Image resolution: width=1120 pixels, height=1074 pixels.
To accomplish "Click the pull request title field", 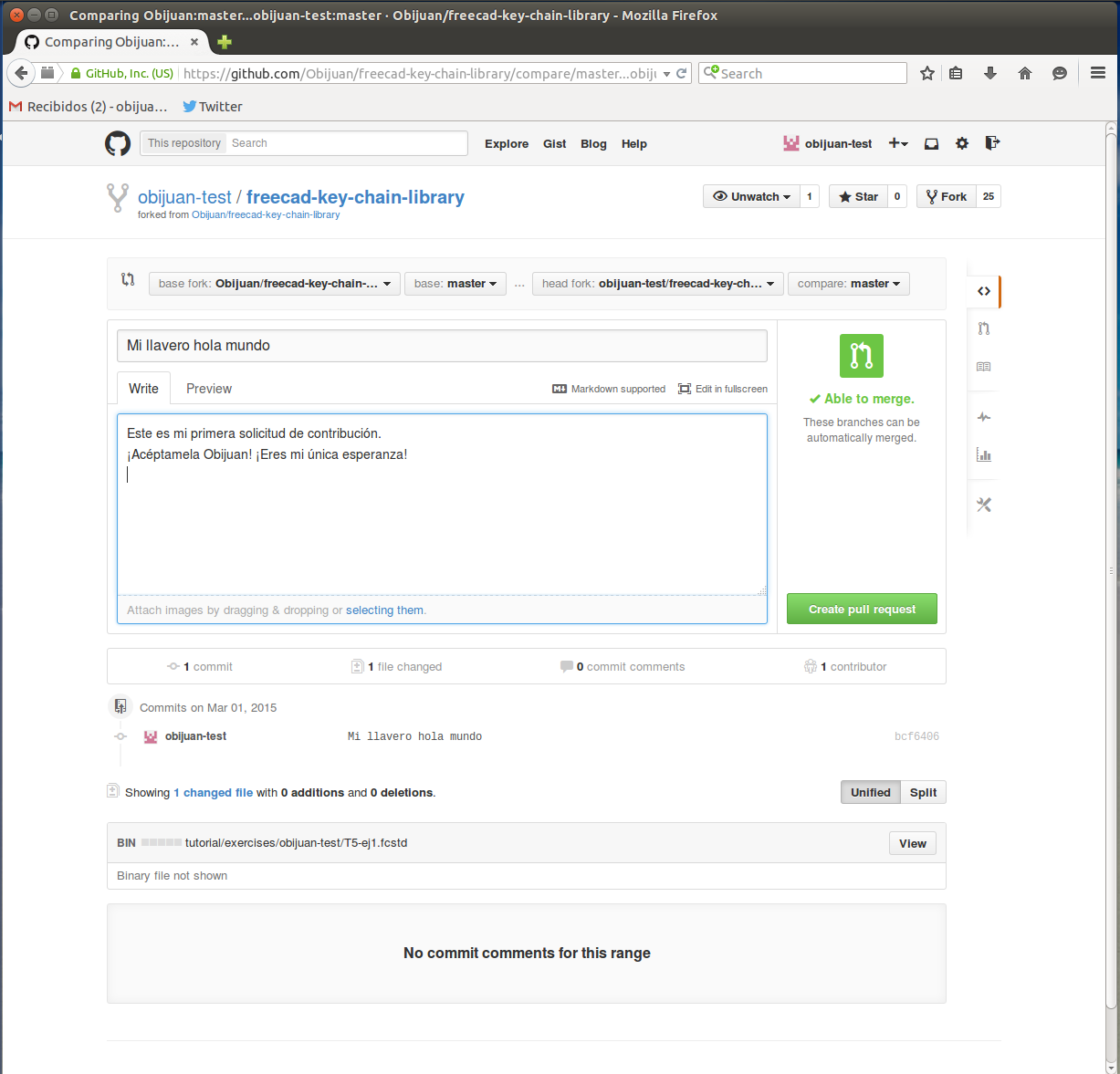I will [x=442, y=346].
